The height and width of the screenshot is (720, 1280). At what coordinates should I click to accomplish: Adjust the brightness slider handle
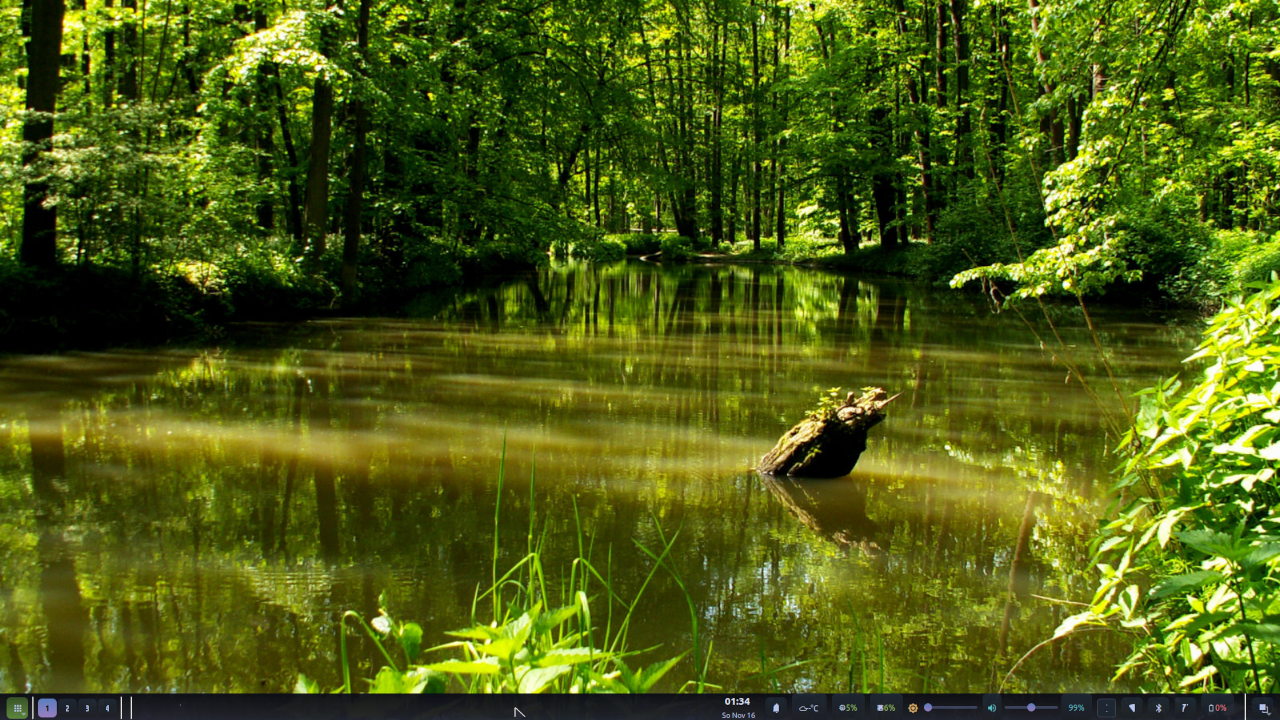coord(928,708)
